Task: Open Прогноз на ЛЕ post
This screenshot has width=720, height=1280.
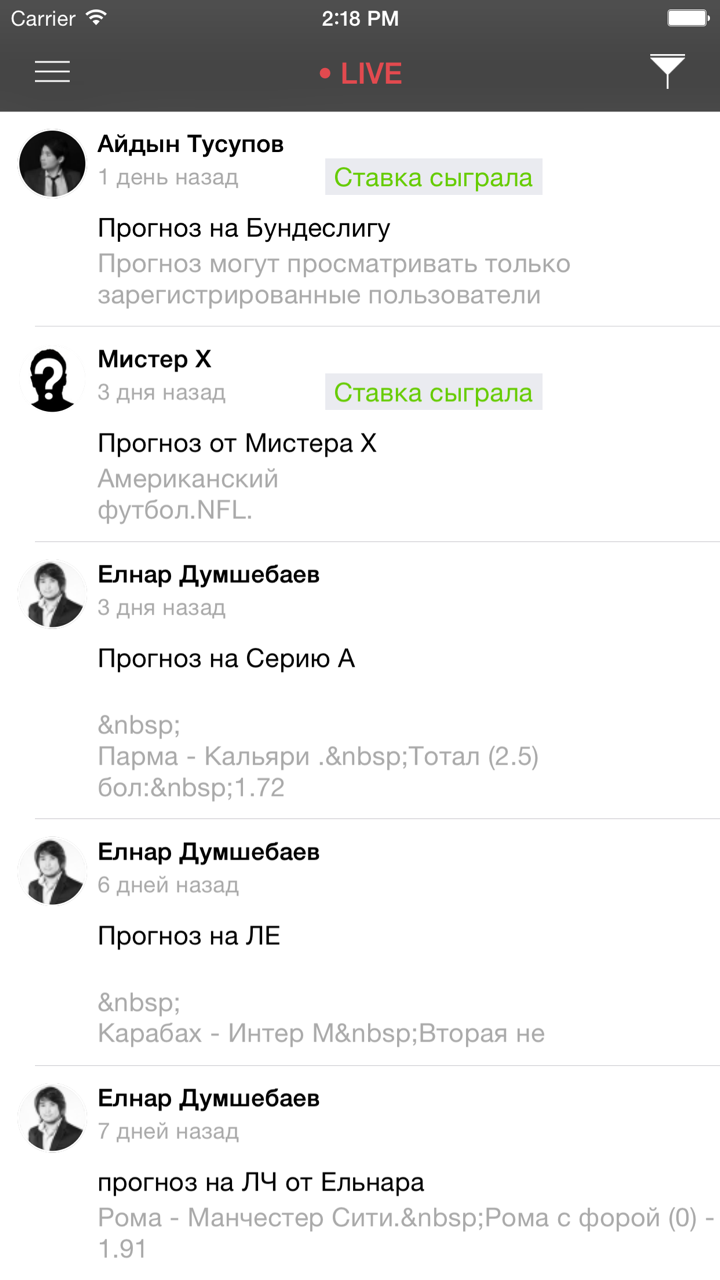Action: pyautogui.click(x=189, y=936)
